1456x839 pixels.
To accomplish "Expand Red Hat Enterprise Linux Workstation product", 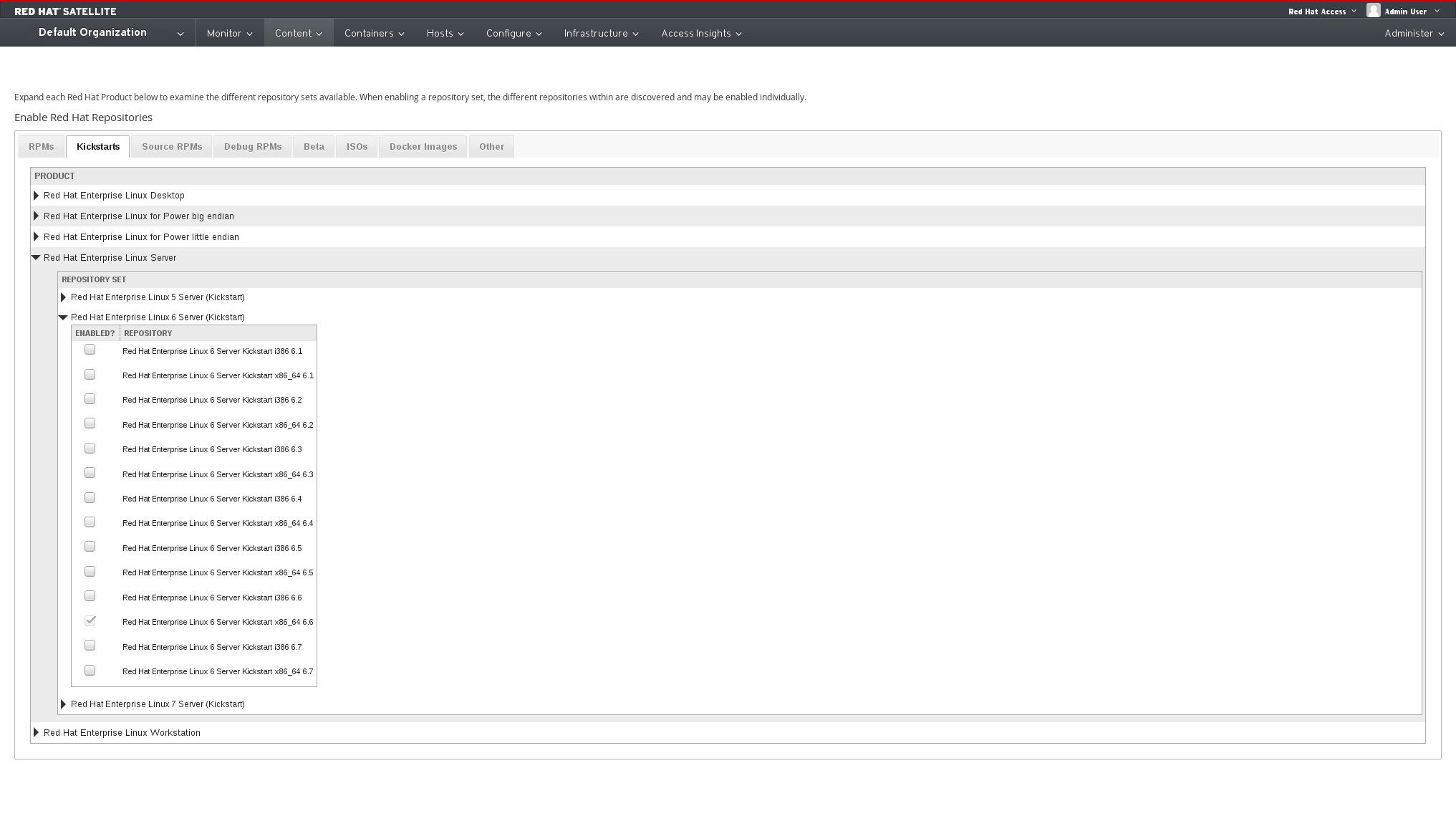I will pos(37,733).
